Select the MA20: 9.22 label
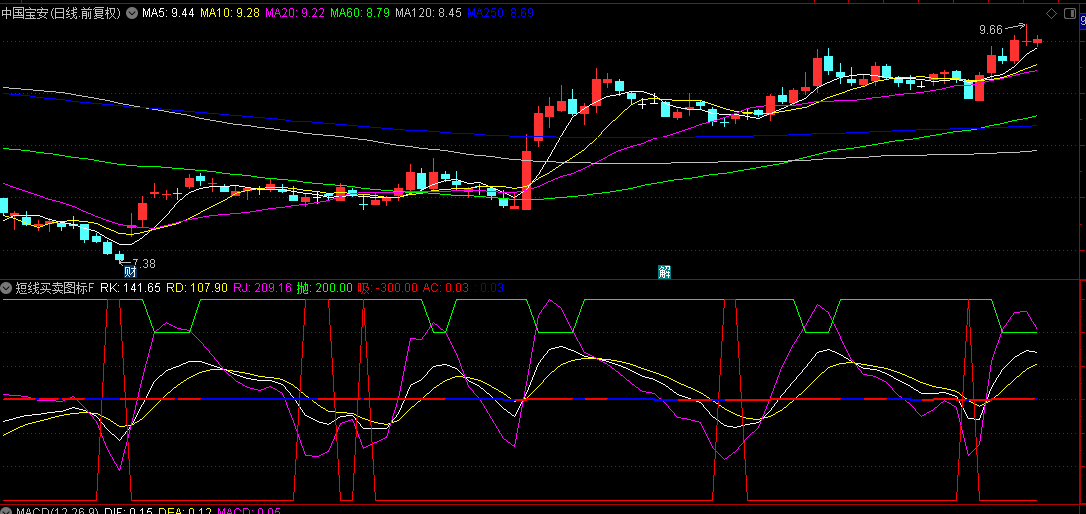This screenshot has width=1086, height=514. pyautogui.click(x=295, y=13)
